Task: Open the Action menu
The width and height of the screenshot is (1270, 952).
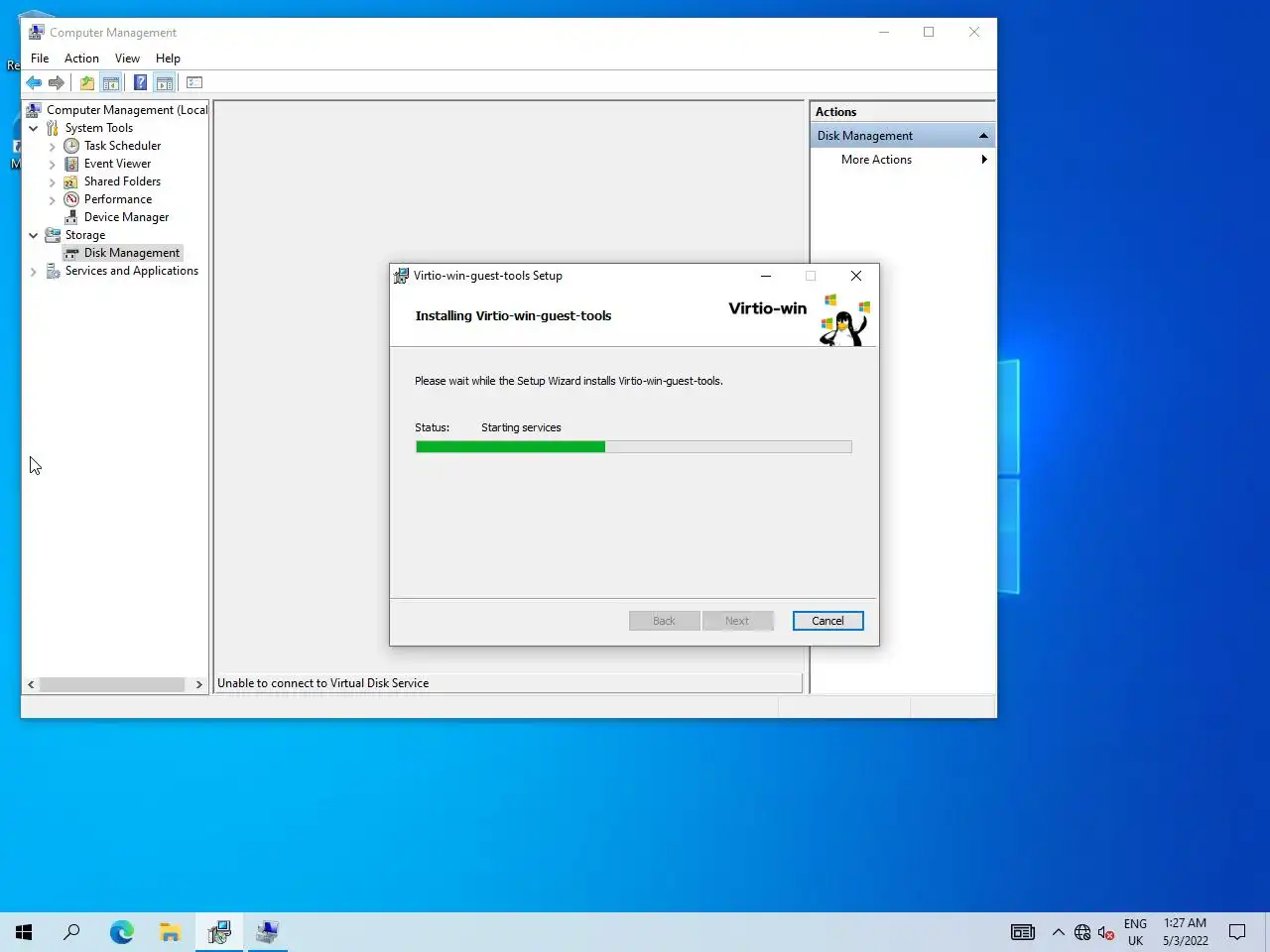Action: click(81, 59)
